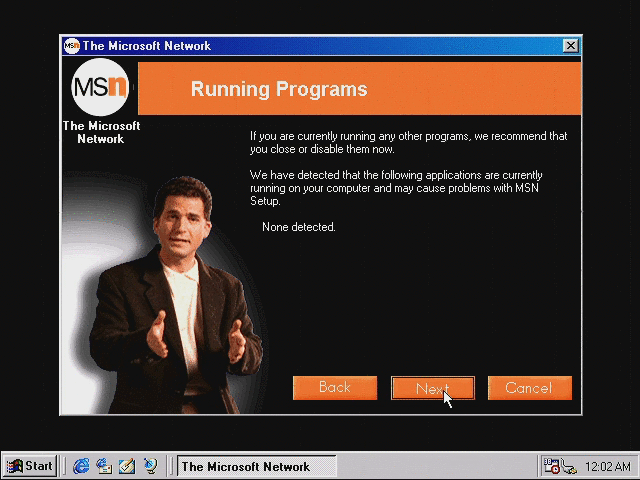Click the MSN title bar icon
The height and width of the screenshot is (480, 640).
tap(72, 45)
